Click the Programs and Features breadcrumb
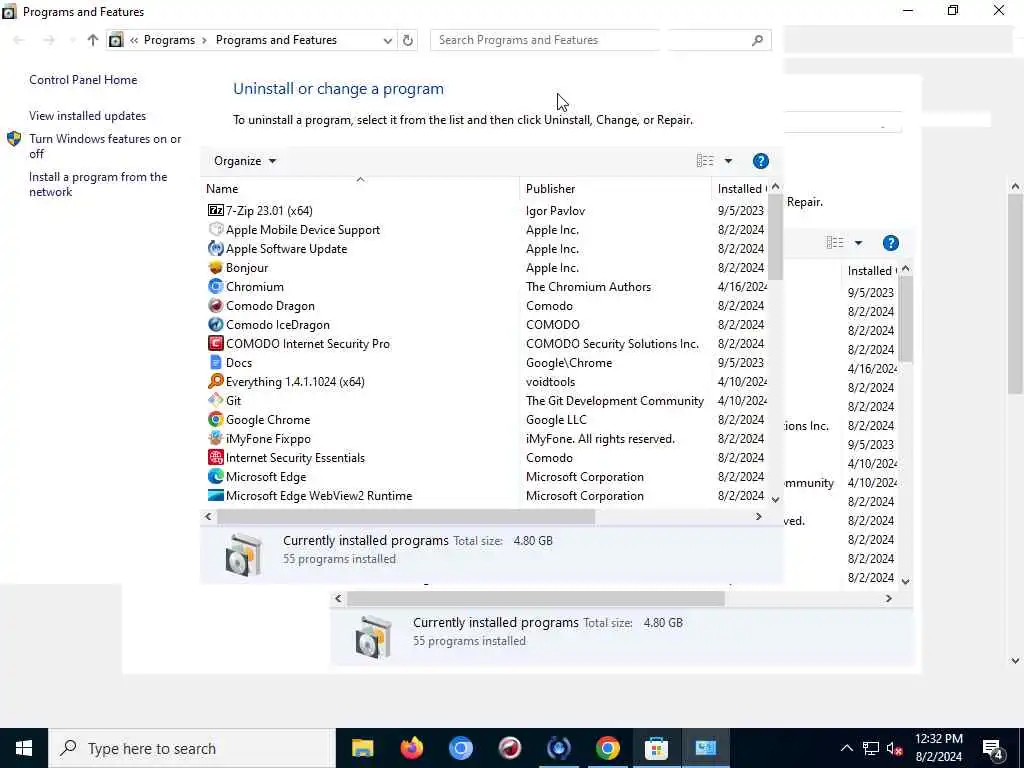 (x=276, y=40)
